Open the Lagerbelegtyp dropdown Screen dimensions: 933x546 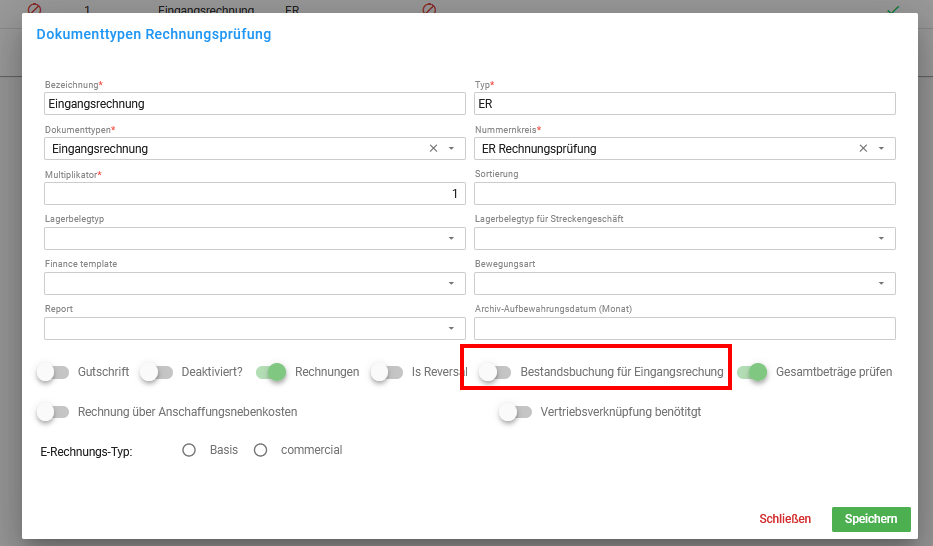click(451, 239)
